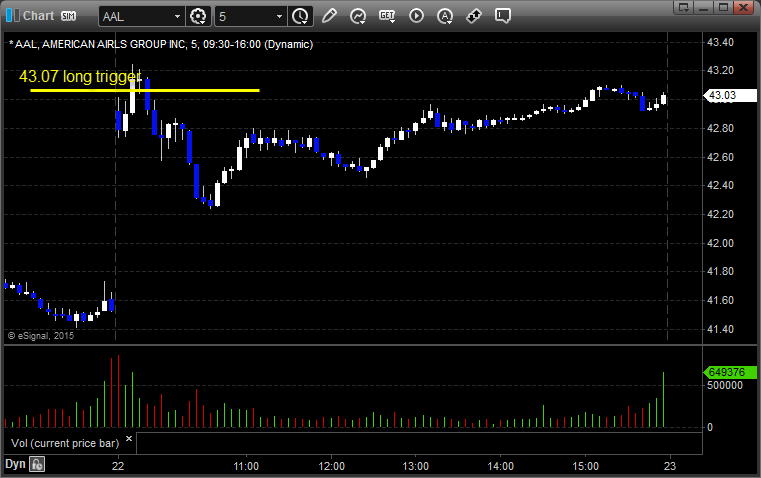
Task: Select the yellow long trigger line
Action: 145,90
